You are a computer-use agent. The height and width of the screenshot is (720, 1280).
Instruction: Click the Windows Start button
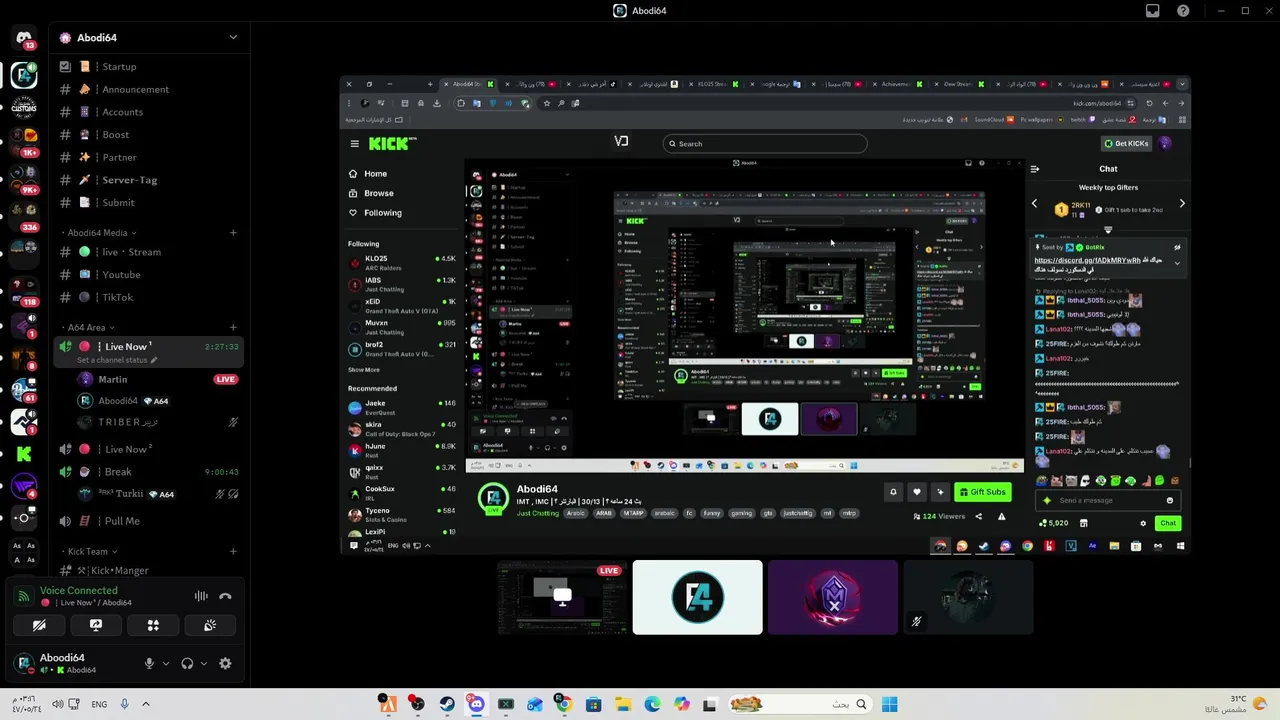[889, 704]
